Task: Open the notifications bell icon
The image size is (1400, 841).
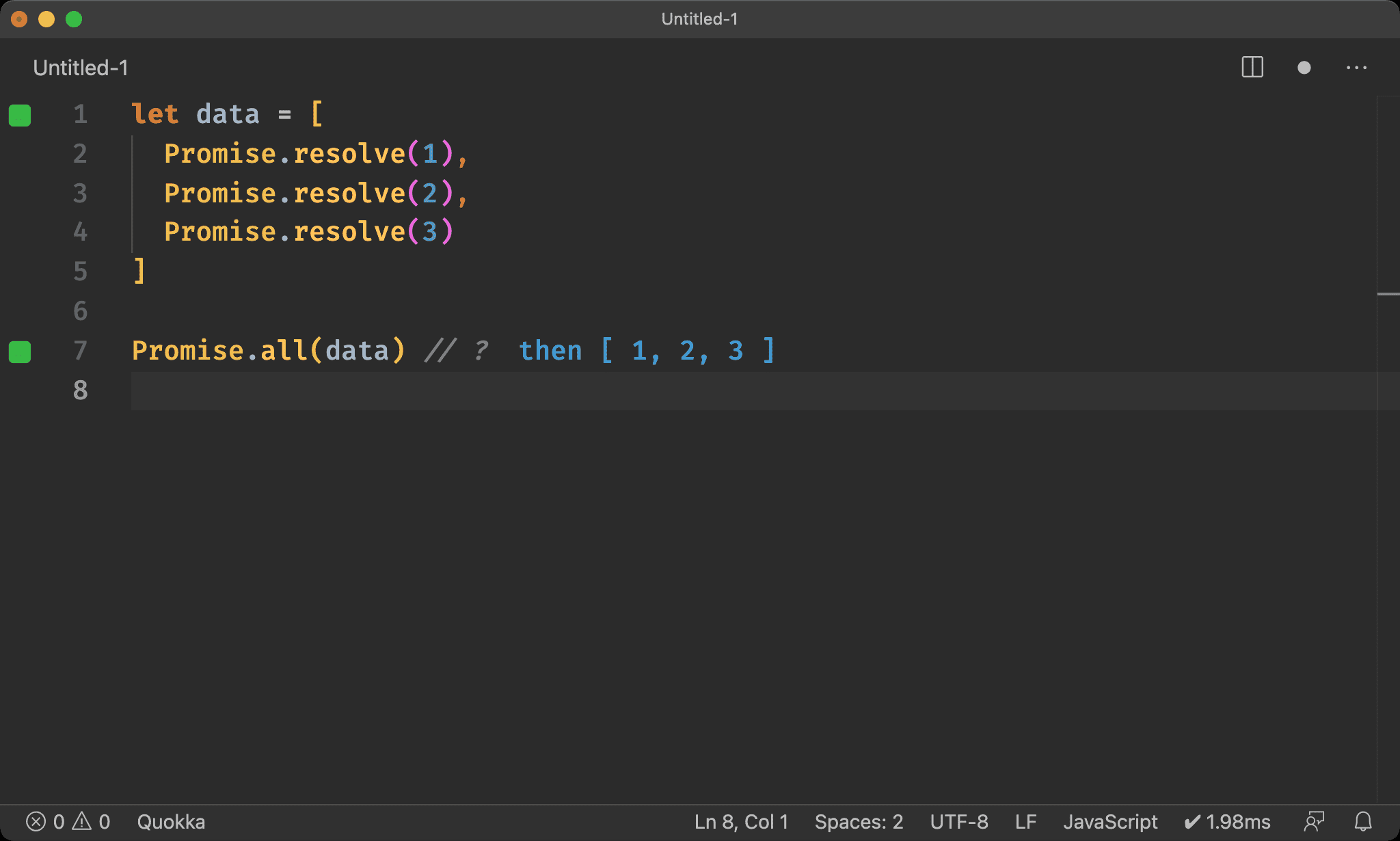Action: 1363,821
